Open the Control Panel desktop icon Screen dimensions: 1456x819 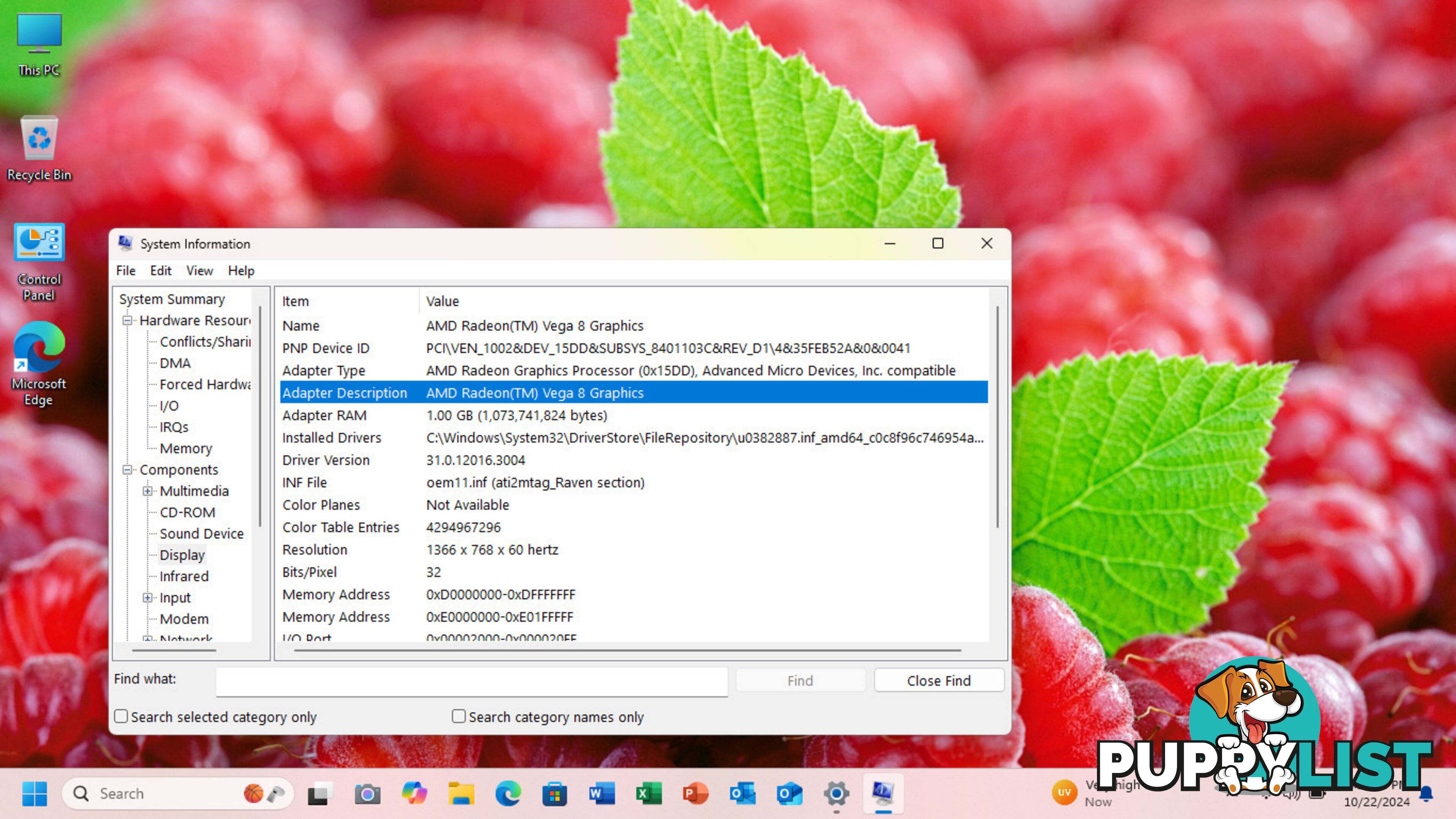(39, 263)
